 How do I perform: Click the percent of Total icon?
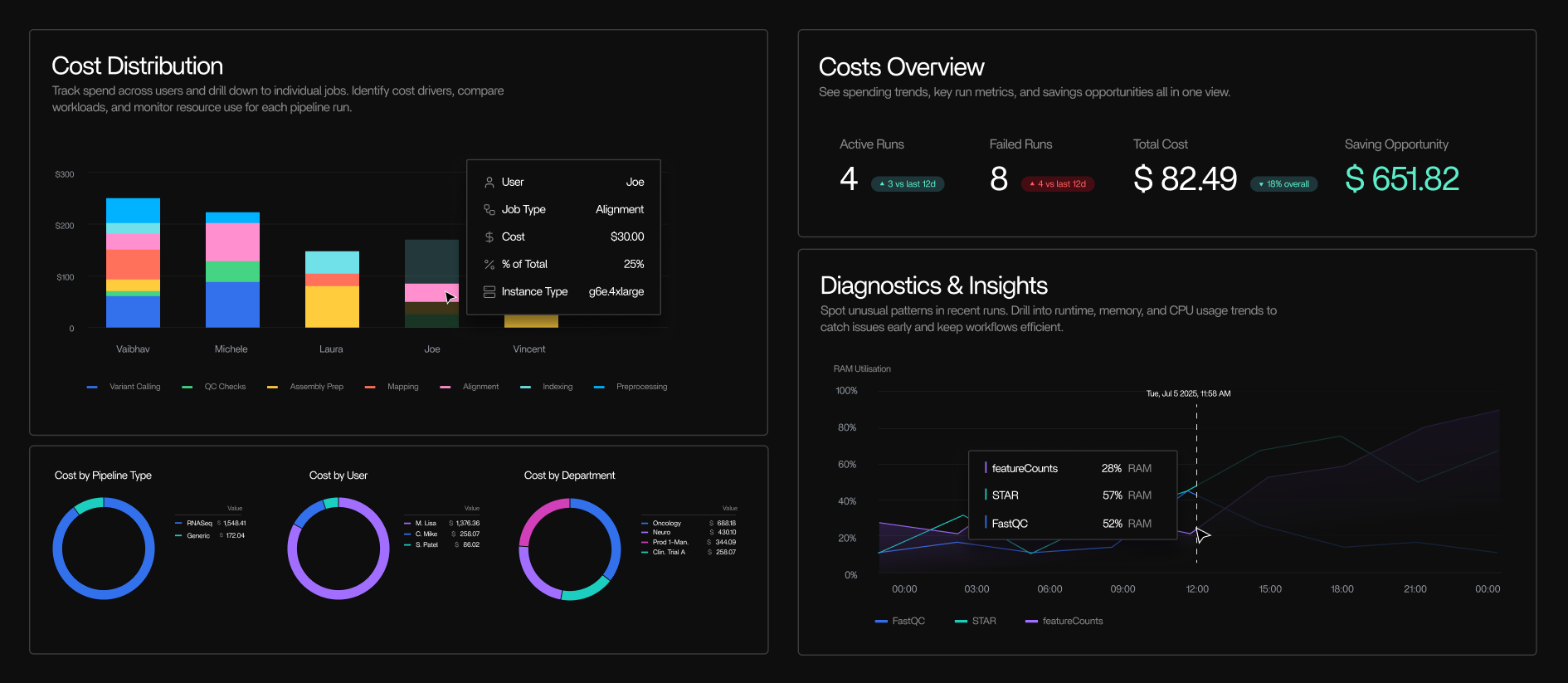pyautogui.click(x=489, y=265)
